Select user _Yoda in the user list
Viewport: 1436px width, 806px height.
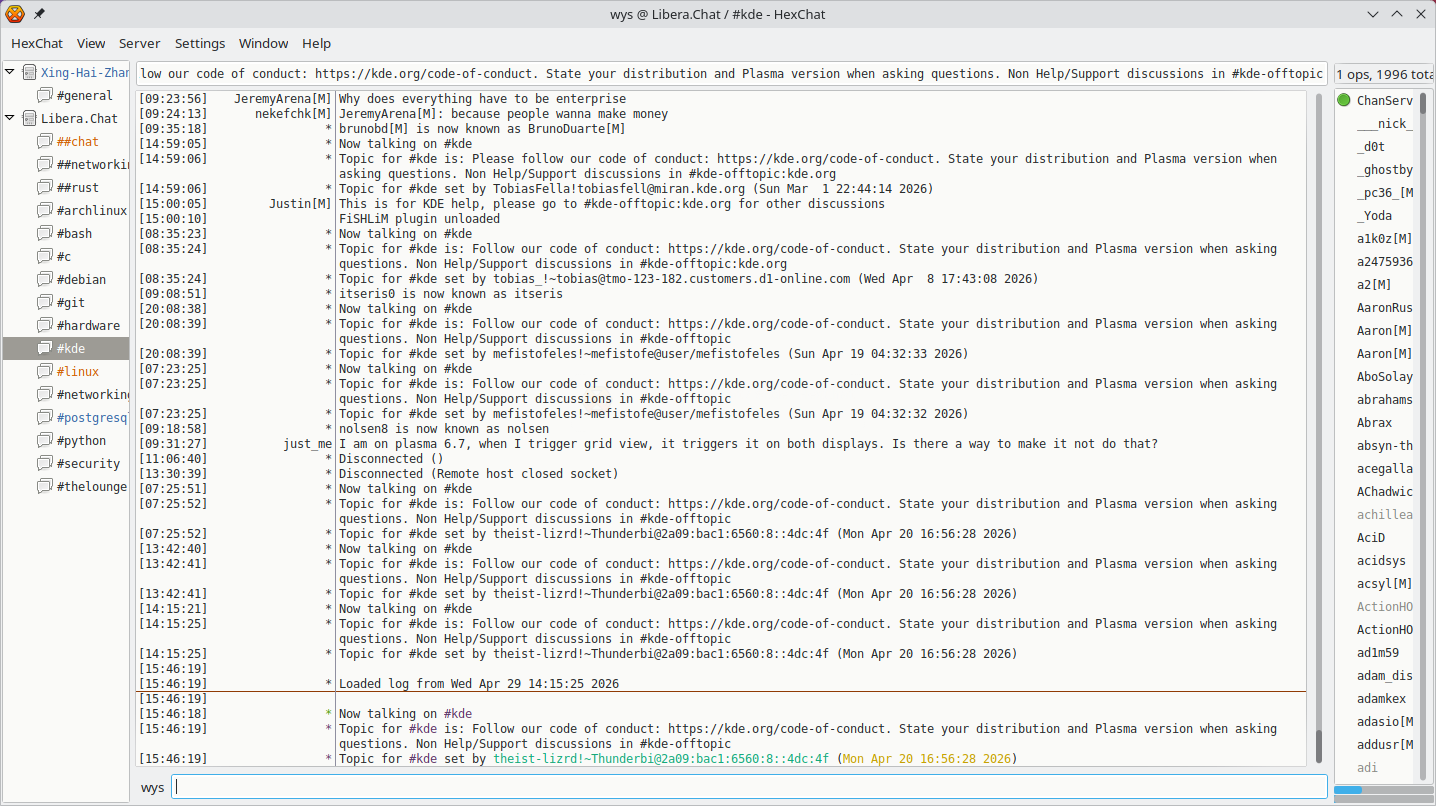pyautogui.click(x=1374, y=216)
